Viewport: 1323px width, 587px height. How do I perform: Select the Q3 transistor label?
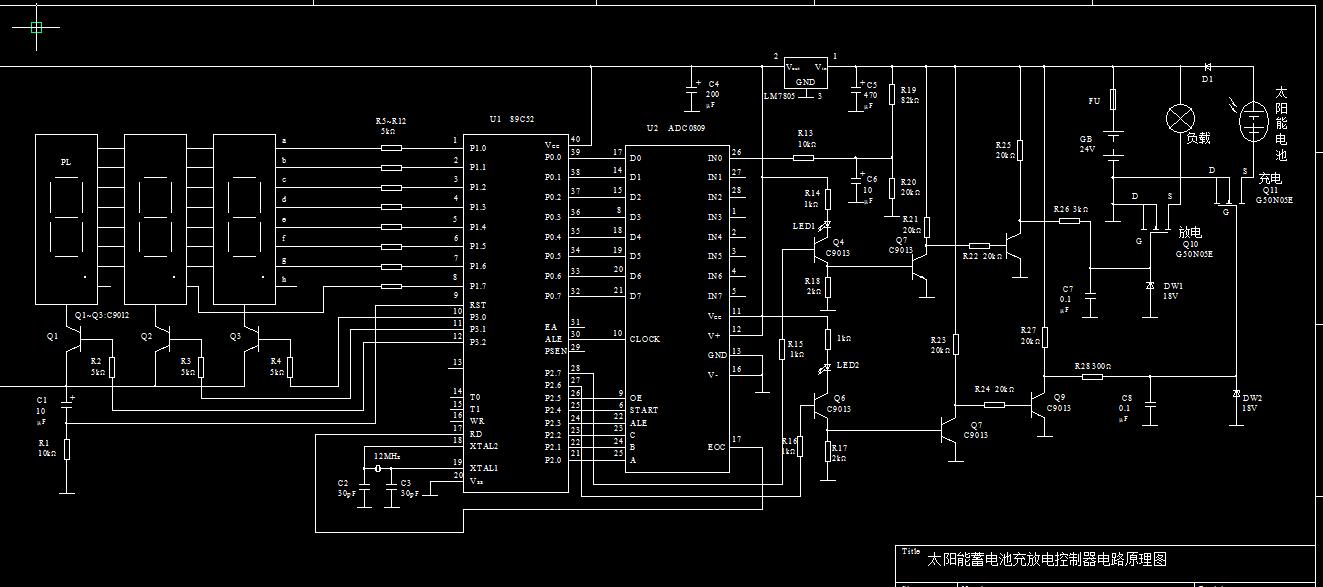[236, 337]
